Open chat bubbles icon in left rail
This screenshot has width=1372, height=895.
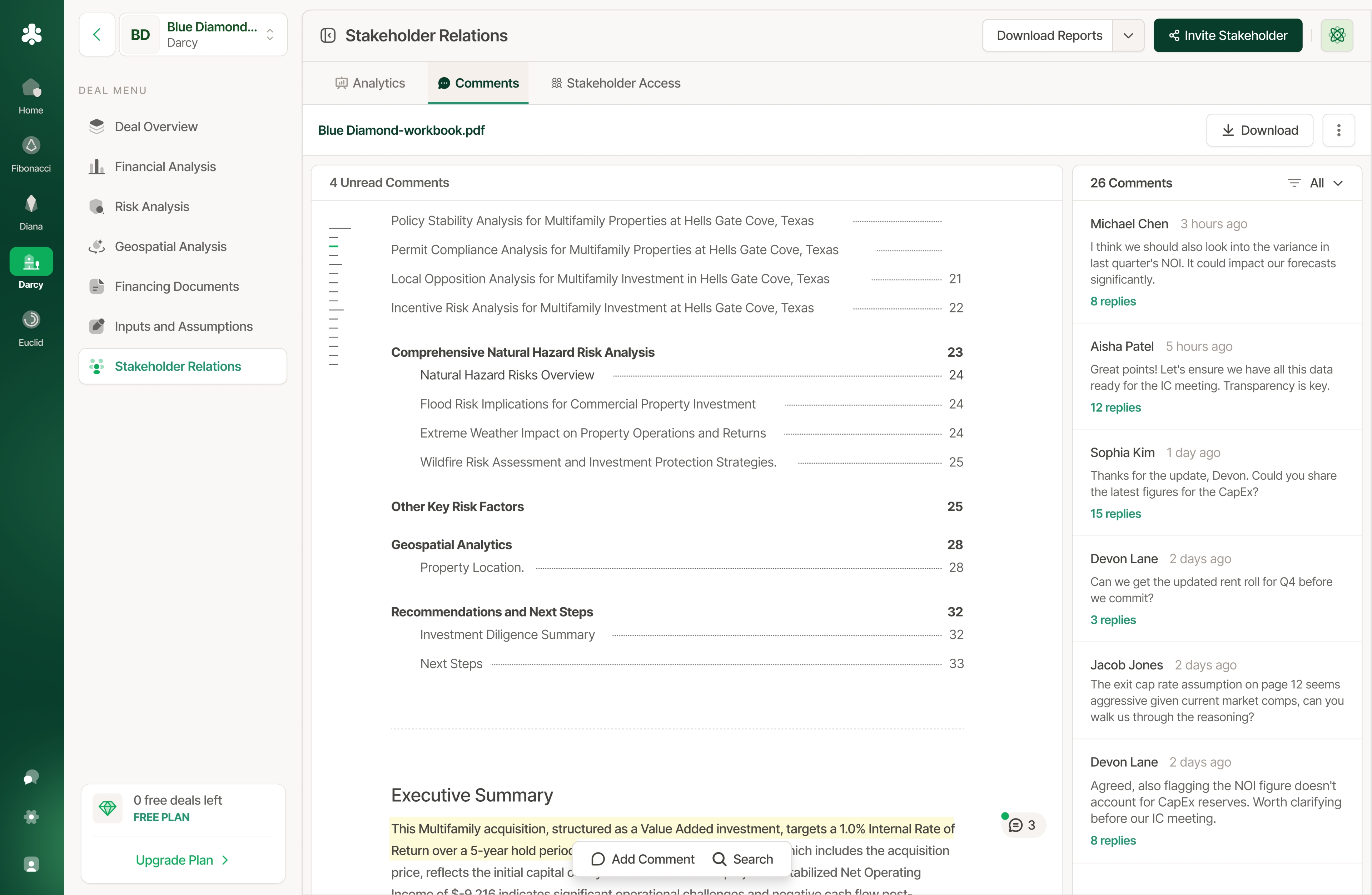31,777
